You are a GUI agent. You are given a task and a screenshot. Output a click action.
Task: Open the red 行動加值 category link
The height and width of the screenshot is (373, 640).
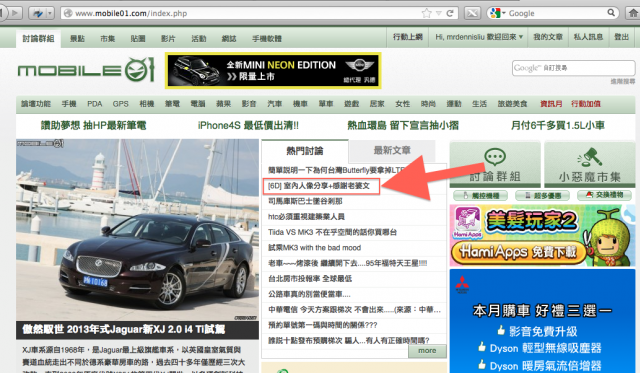[586, 104]
